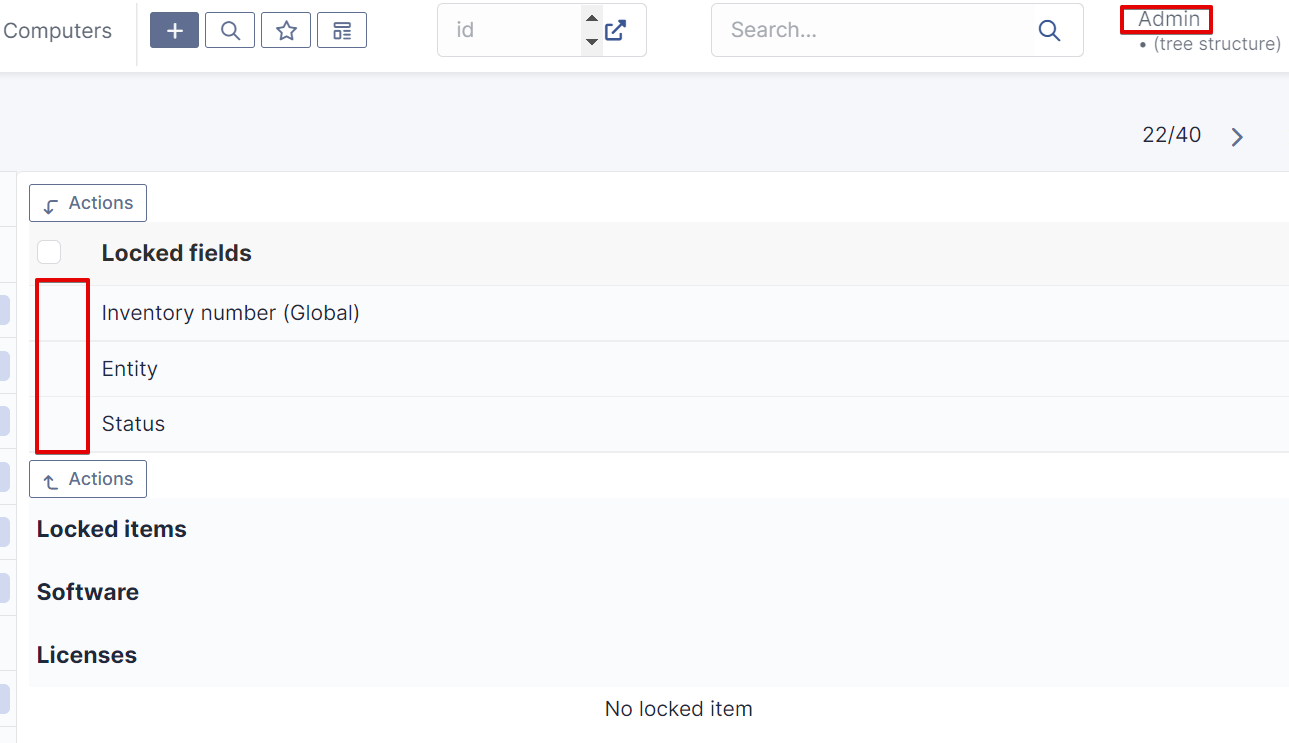Open the Admin menu at top right
This screenshot has height=743, width=1289.
point(1166,19)
